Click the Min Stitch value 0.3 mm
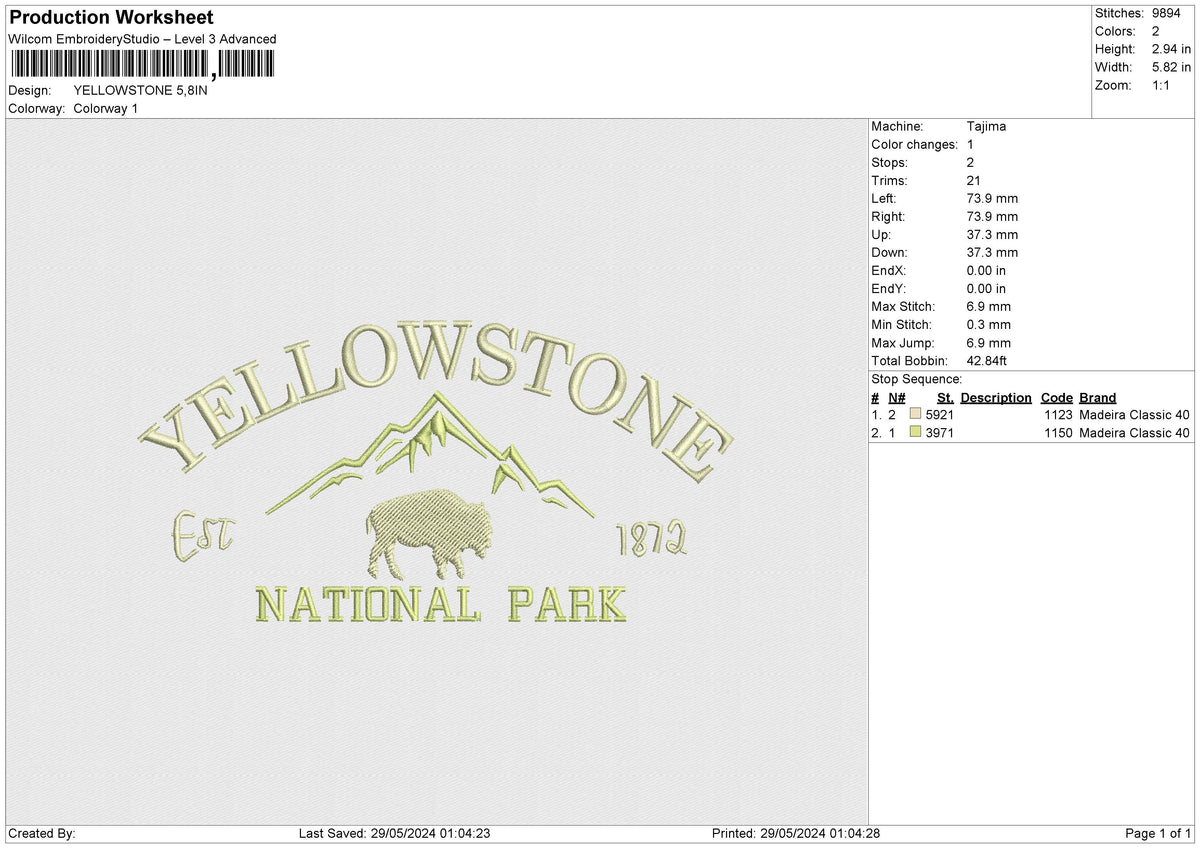Screen dimensions: 1200x848 coord(989,325)
